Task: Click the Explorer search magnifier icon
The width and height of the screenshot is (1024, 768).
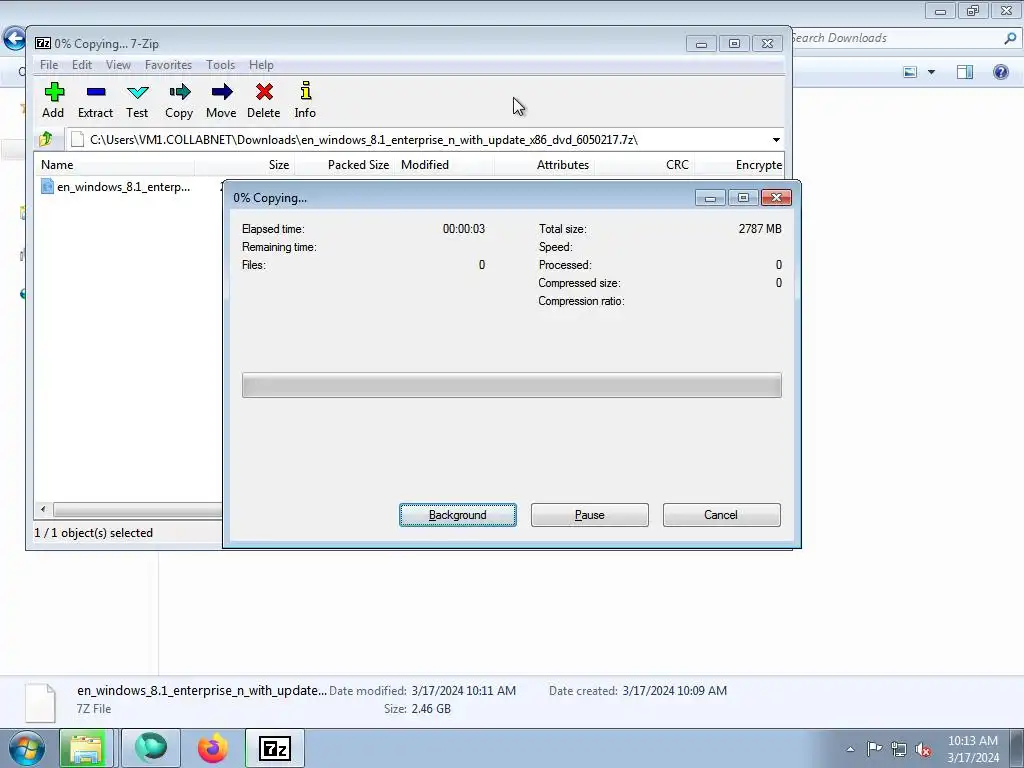Action: coord(1010,39)
